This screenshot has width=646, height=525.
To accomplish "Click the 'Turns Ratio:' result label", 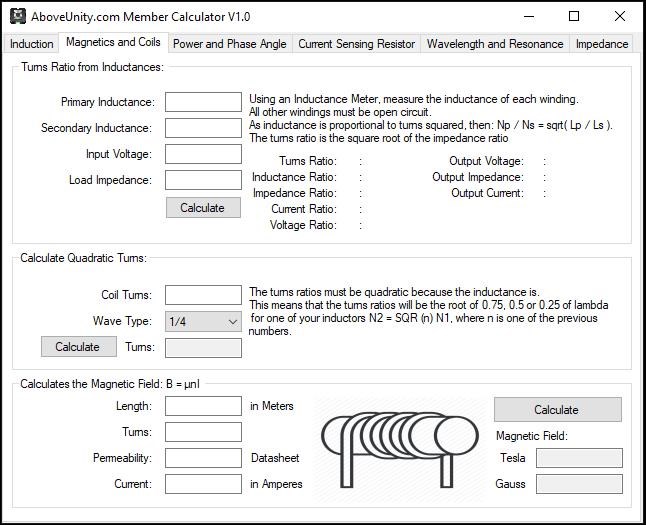I will 308,161.
